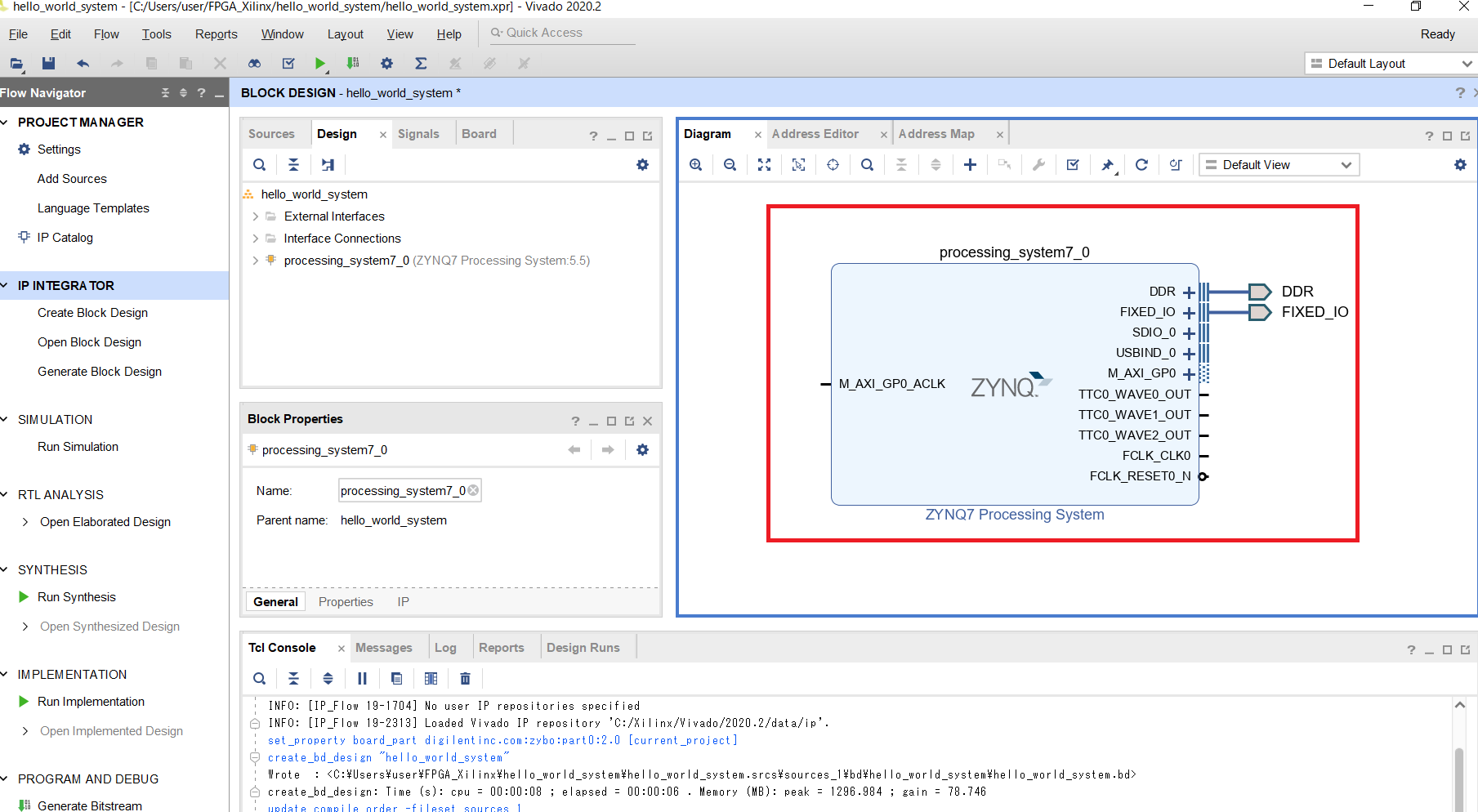Expand the External Interfaces tree node

(256, 216)
